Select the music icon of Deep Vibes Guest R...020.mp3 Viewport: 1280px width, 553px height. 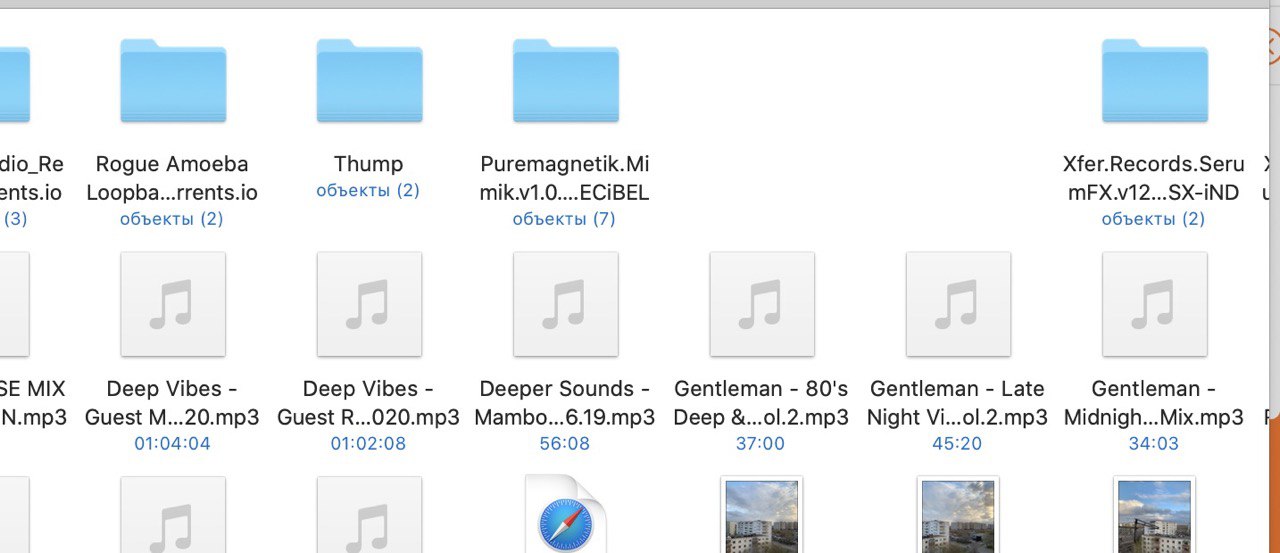click(369, 304)
